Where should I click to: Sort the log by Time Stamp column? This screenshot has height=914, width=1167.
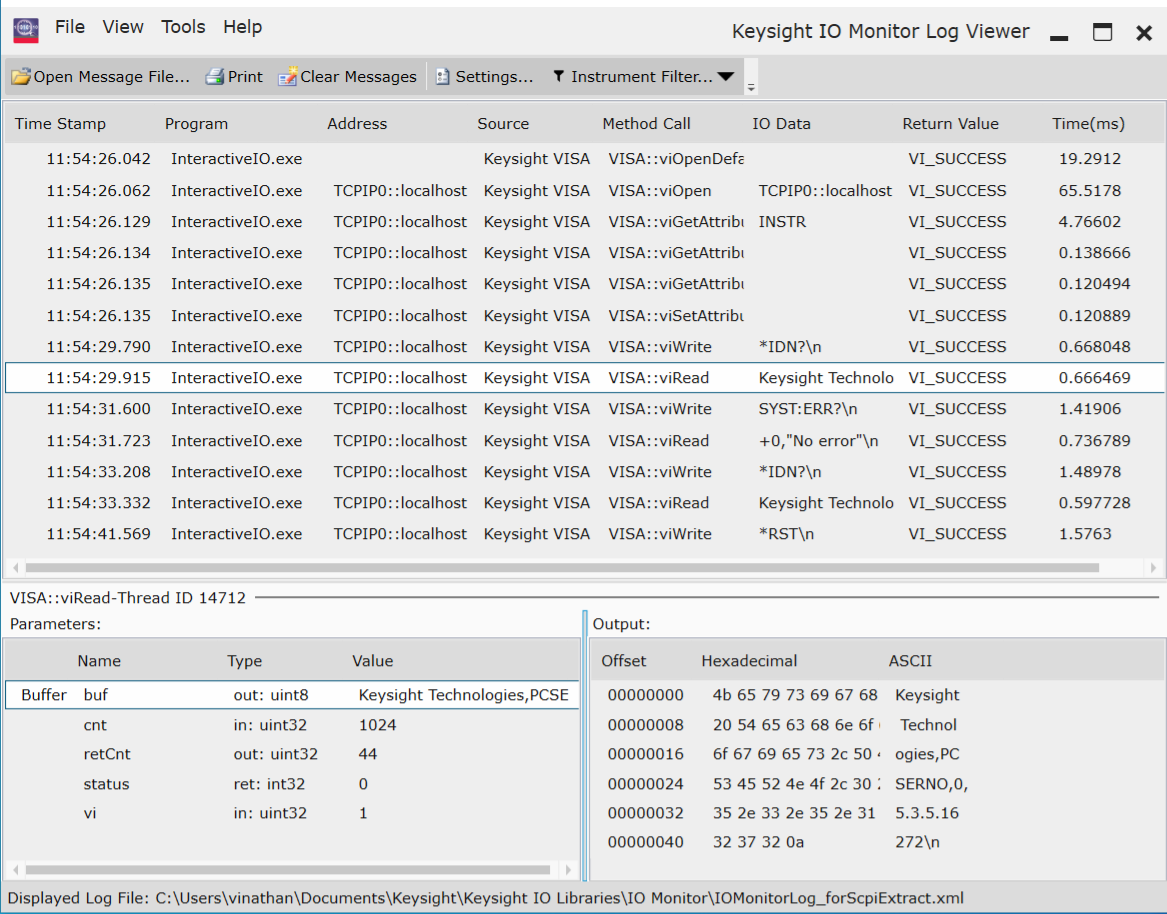click(60, 124)
